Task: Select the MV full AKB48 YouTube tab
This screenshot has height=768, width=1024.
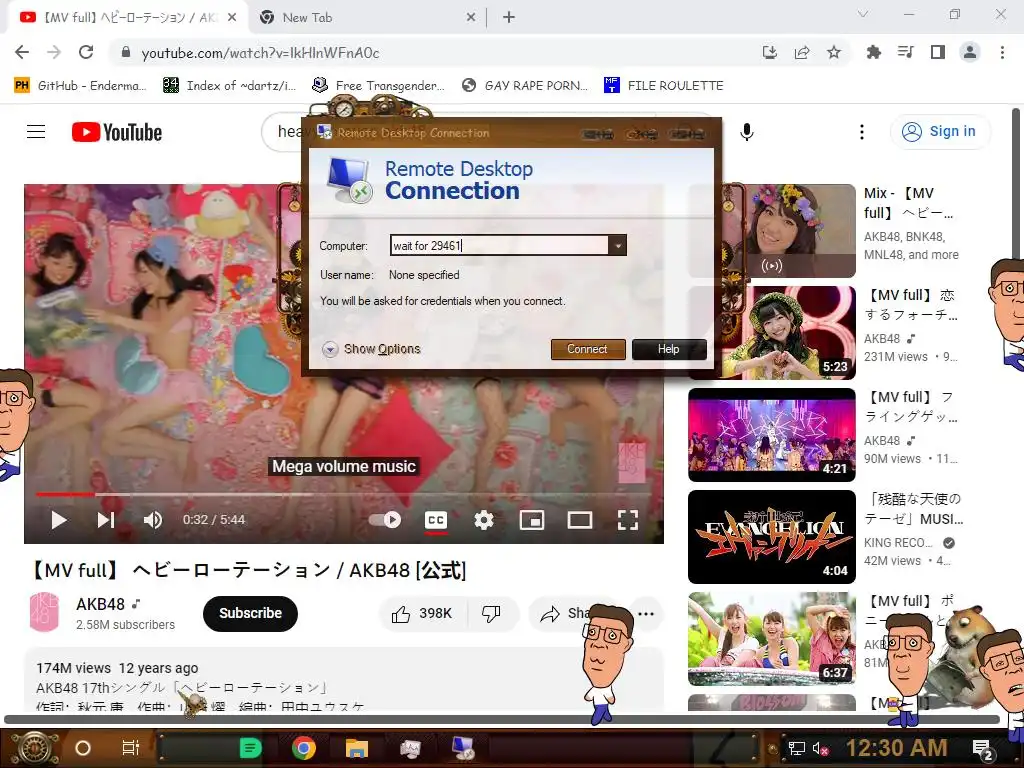Action: pyautogui.click(x=129, y=18)
